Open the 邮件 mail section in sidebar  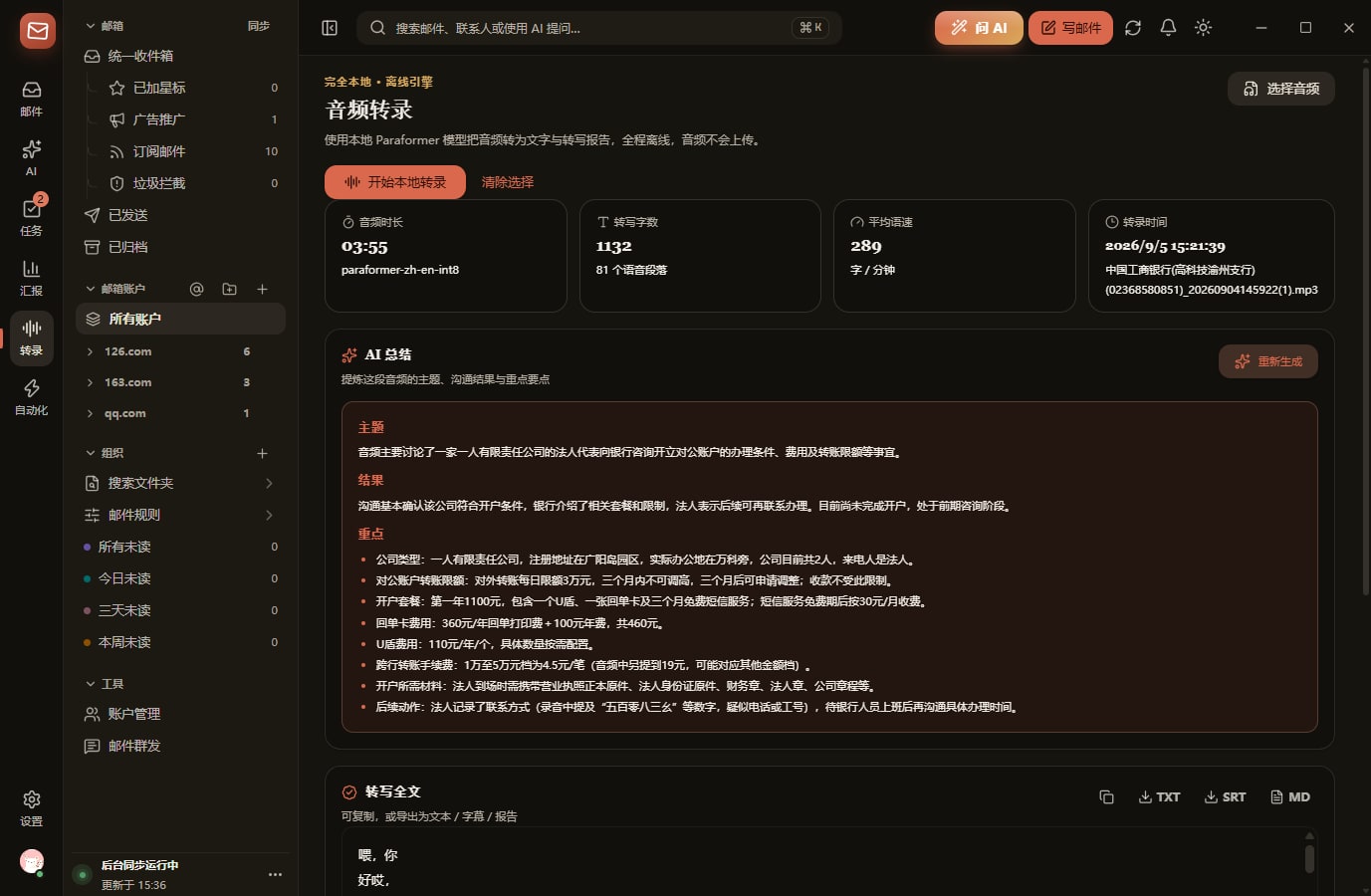[x=31, y=99]
